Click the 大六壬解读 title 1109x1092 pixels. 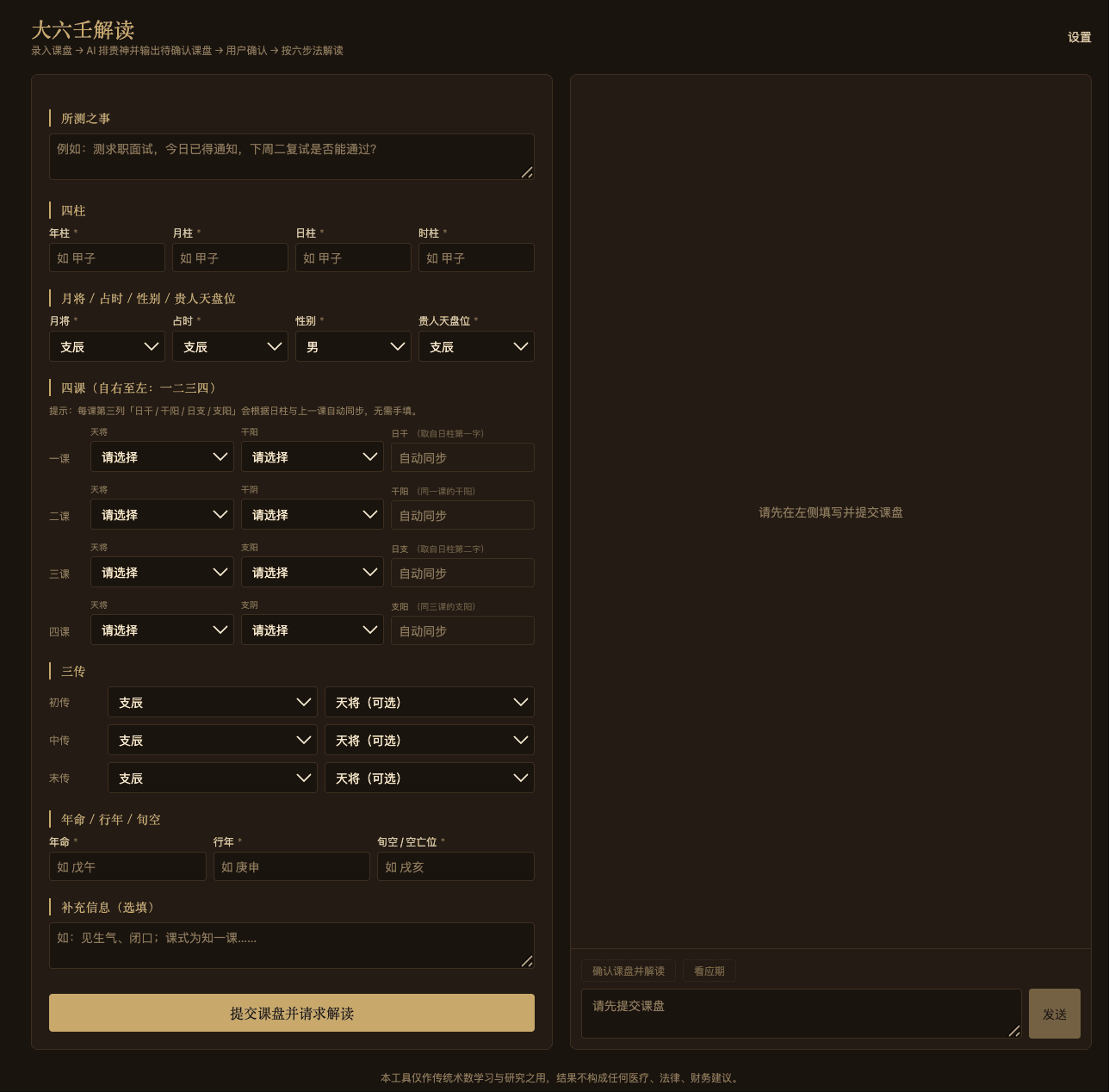[83, 30]
